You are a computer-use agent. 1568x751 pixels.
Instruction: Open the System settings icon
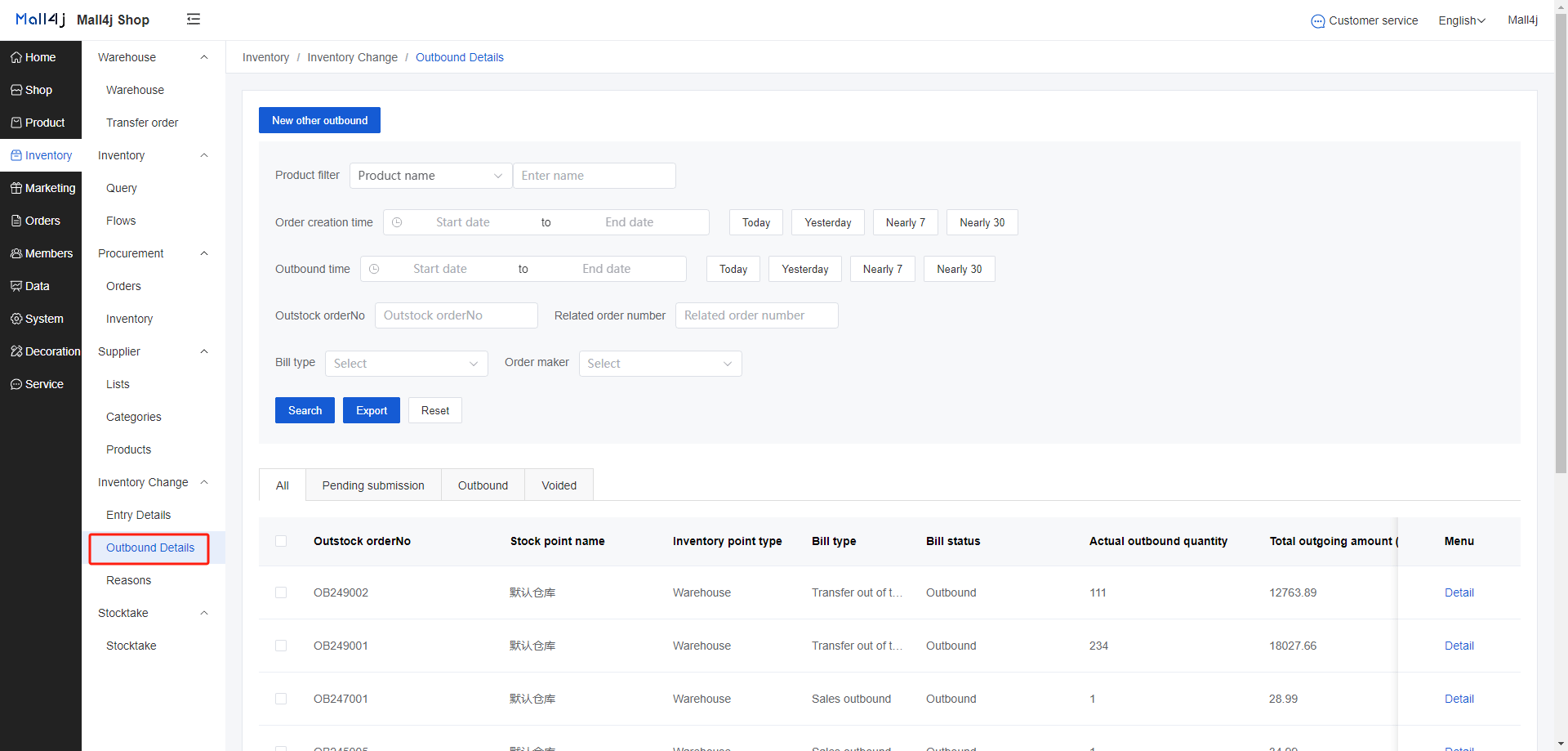point(16,319)
